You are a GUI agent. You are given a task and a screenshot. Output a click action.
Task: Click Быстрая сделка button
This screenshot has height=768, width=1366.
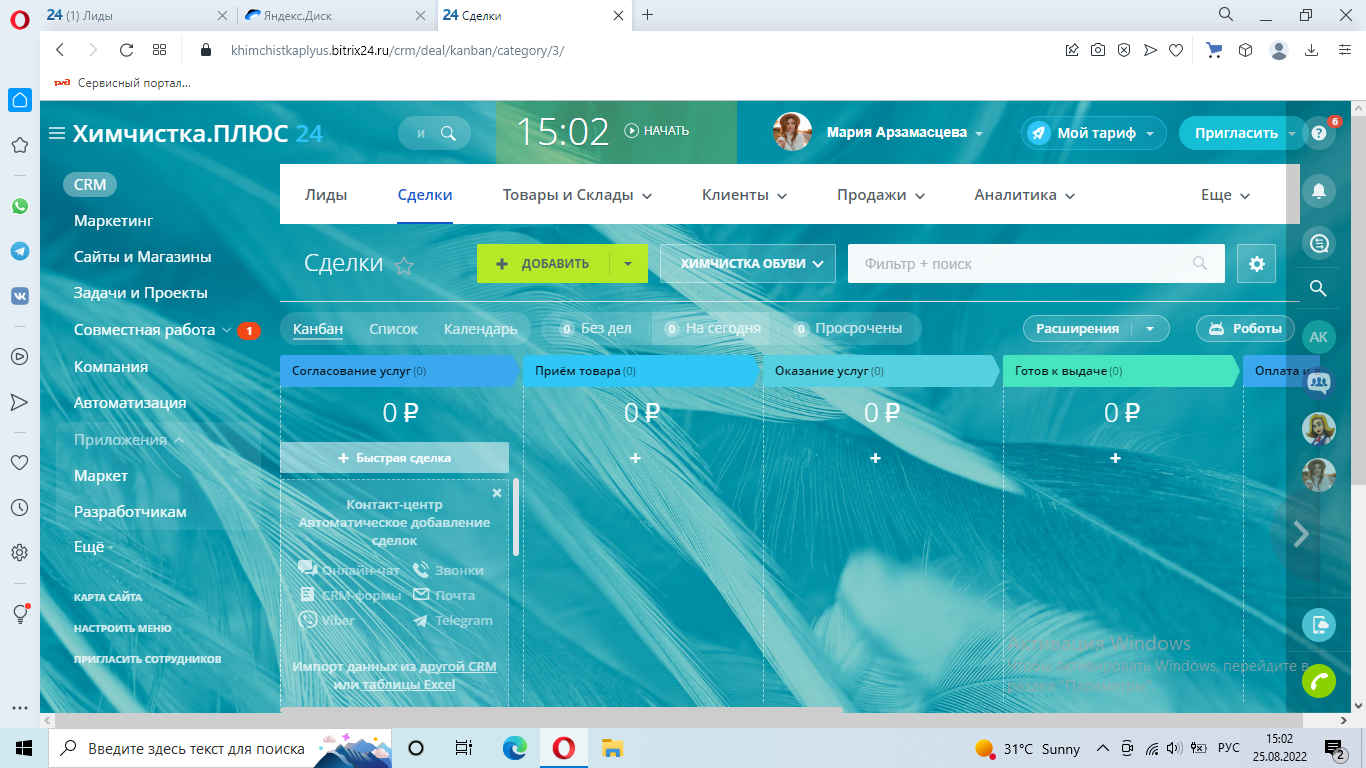point(395,458)
